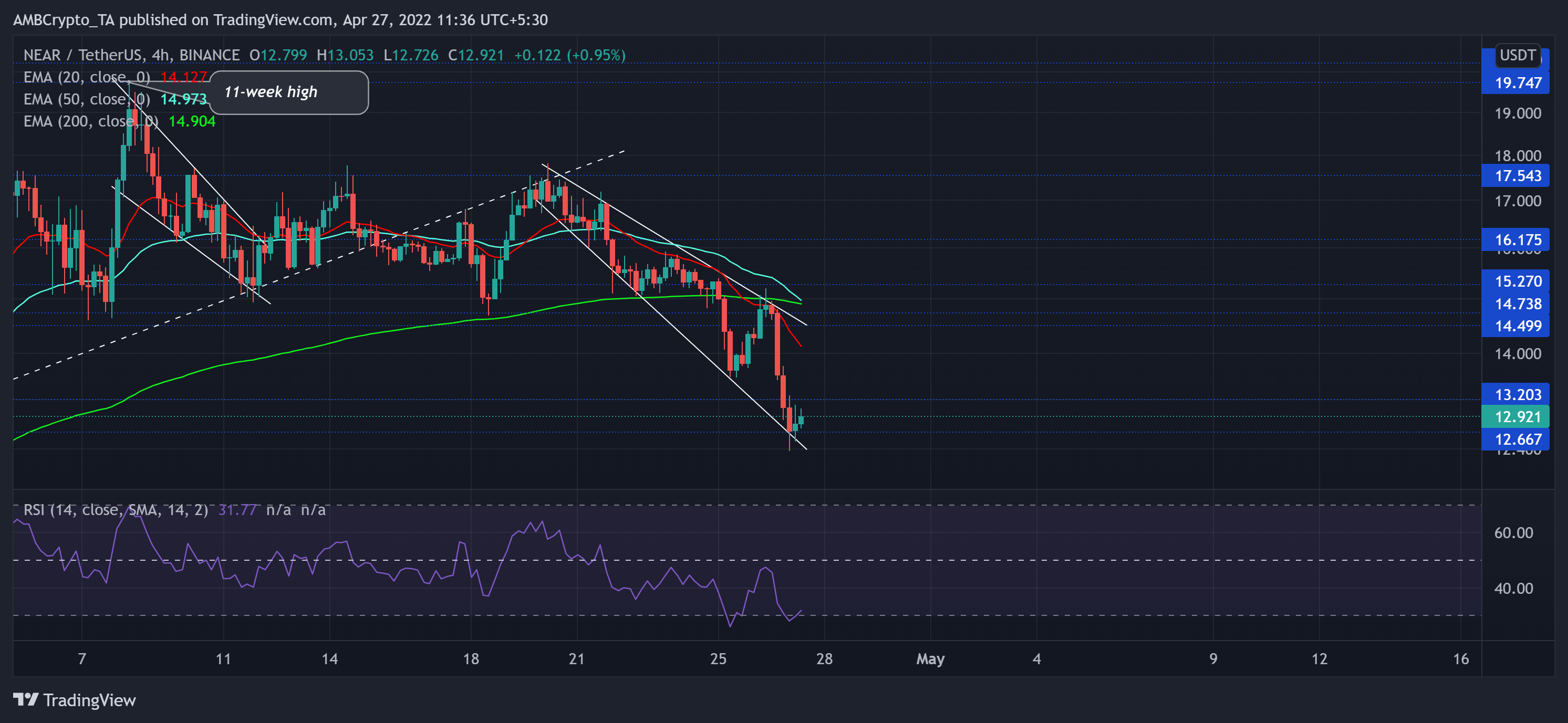Click date 11 on the time axis

pyautogui.click(x=223, y=659)
